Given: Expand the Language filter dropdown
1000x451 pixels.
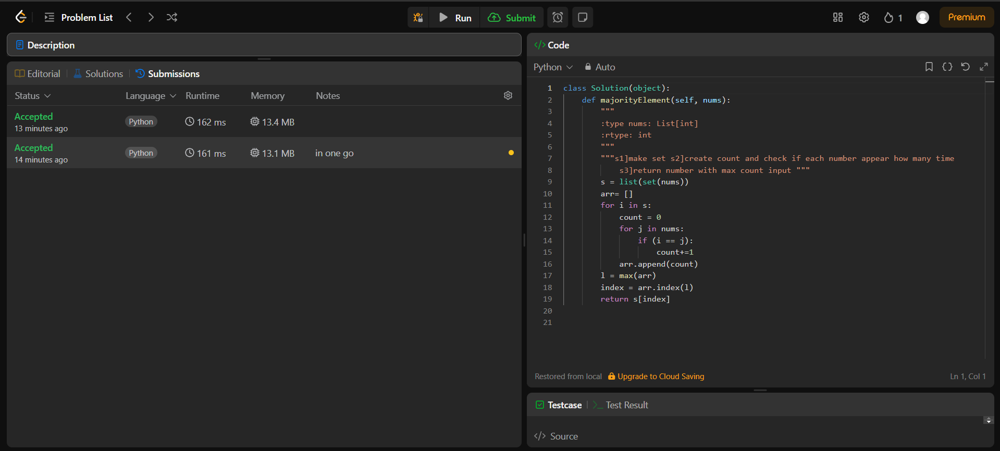Looking at the screenshot, I should click(150, 96).
